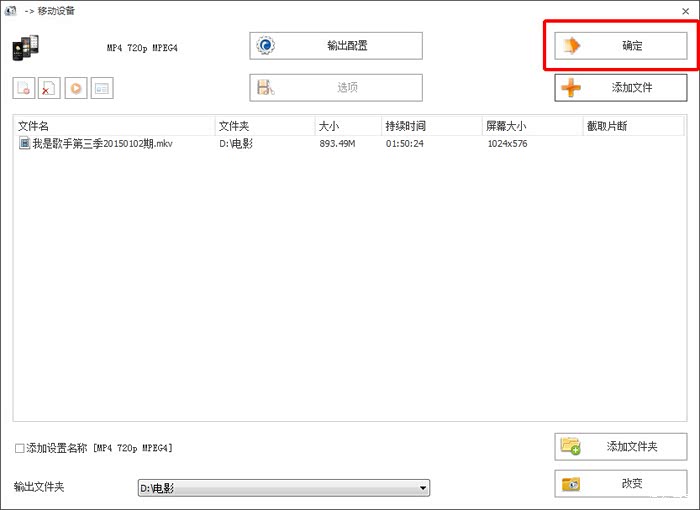This screenshot has width=700, height=510.
Task: Click the orange play preview icon
Action: [76, 88]
